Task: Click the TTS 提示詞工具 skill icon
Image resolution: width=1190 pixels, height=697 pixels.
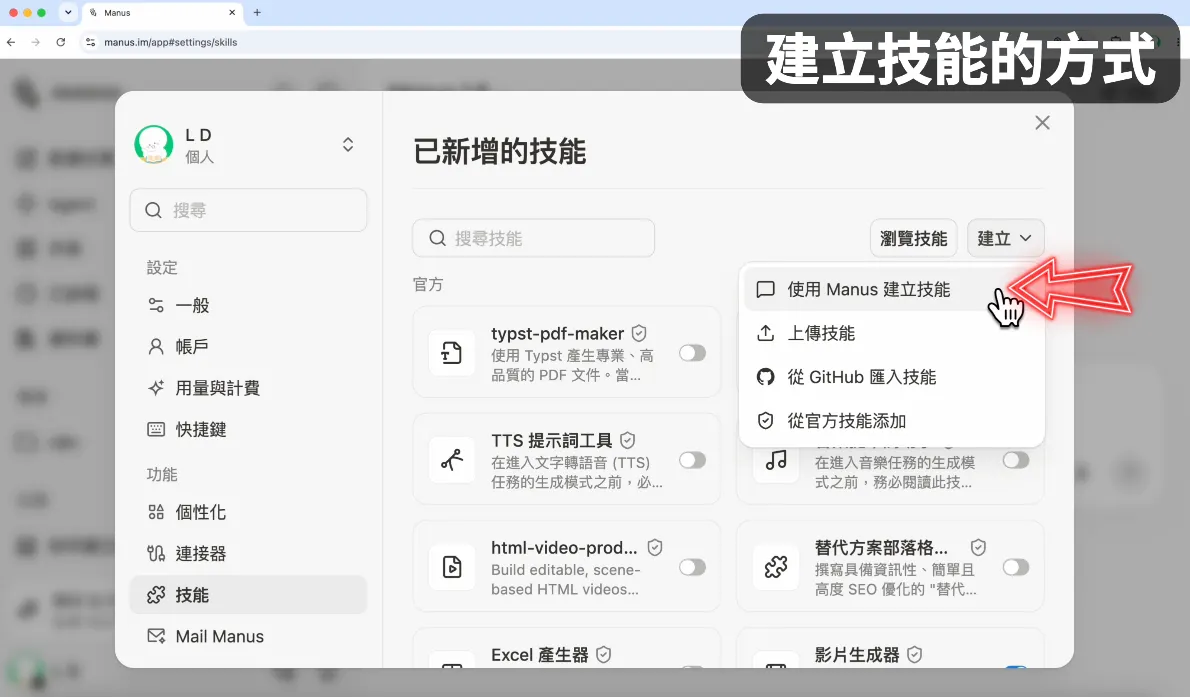Action: [x=452, y=460]
